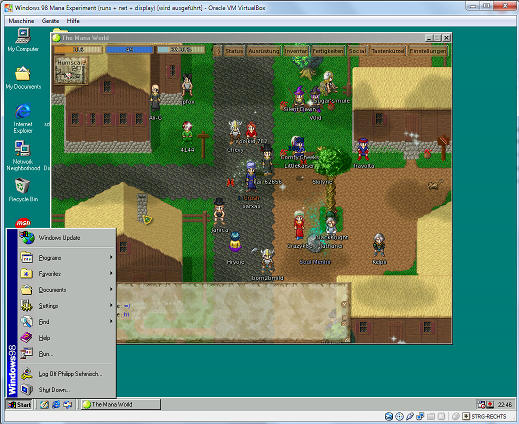Expand the Find submenu arrow
The width and height of the screenshot is (519, 424).
point(111,321)
